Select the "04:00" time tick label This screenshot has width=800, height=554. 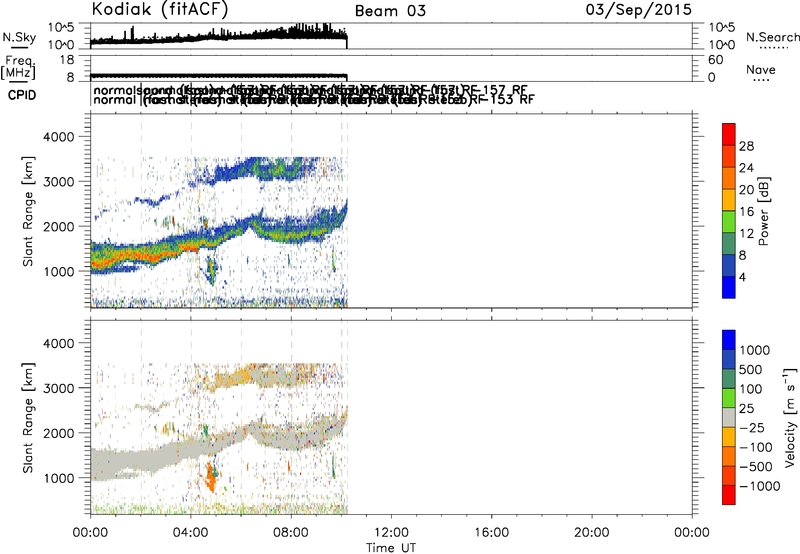pyautogui.click(x=190, y=533)
